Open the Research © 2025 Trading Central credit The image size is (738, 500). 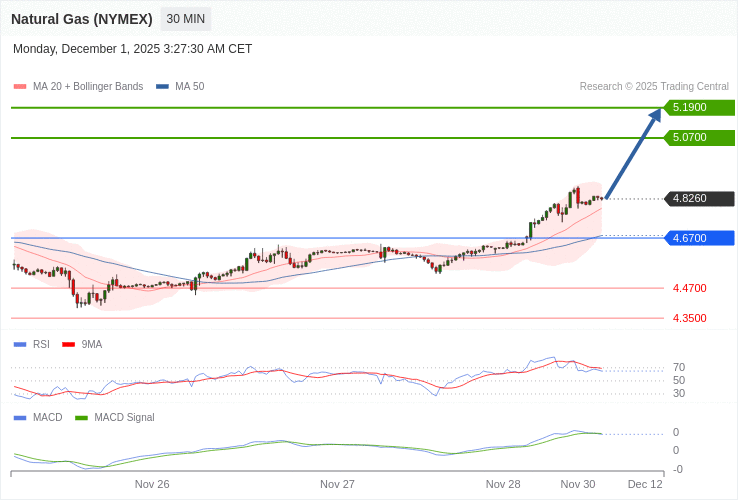654,87
